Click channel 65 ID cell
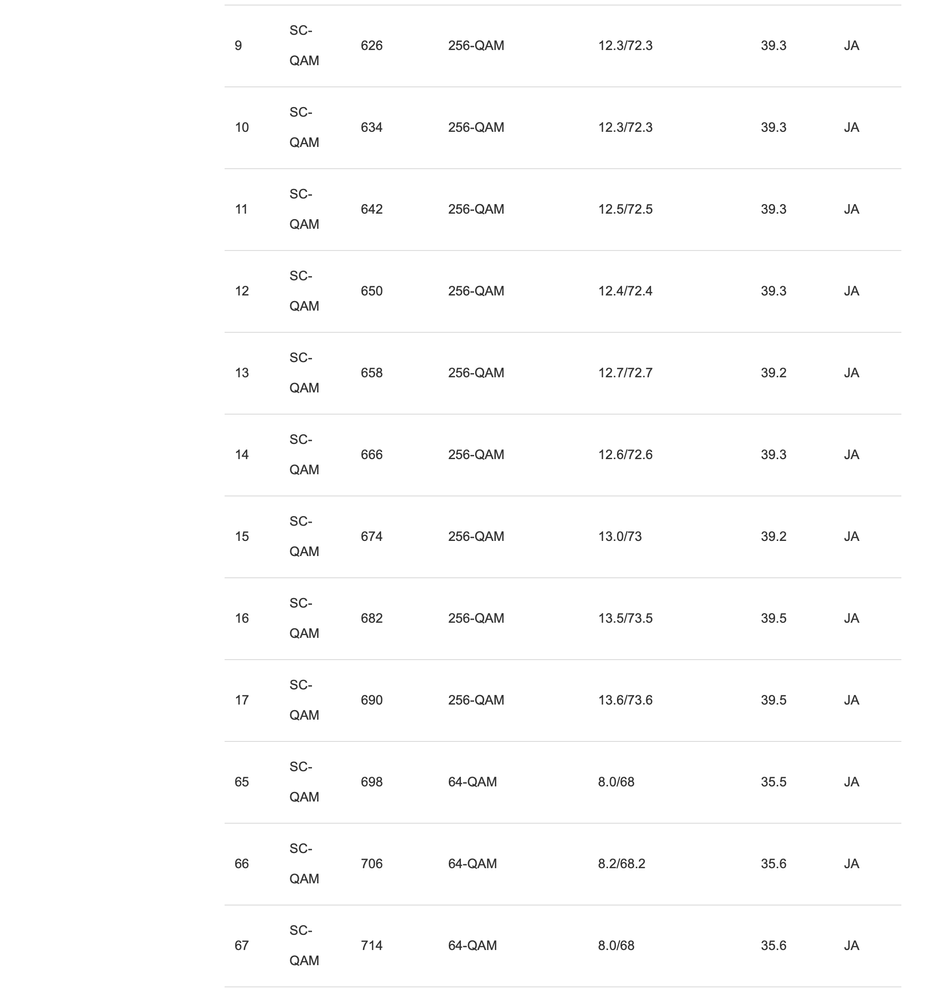 241,782
